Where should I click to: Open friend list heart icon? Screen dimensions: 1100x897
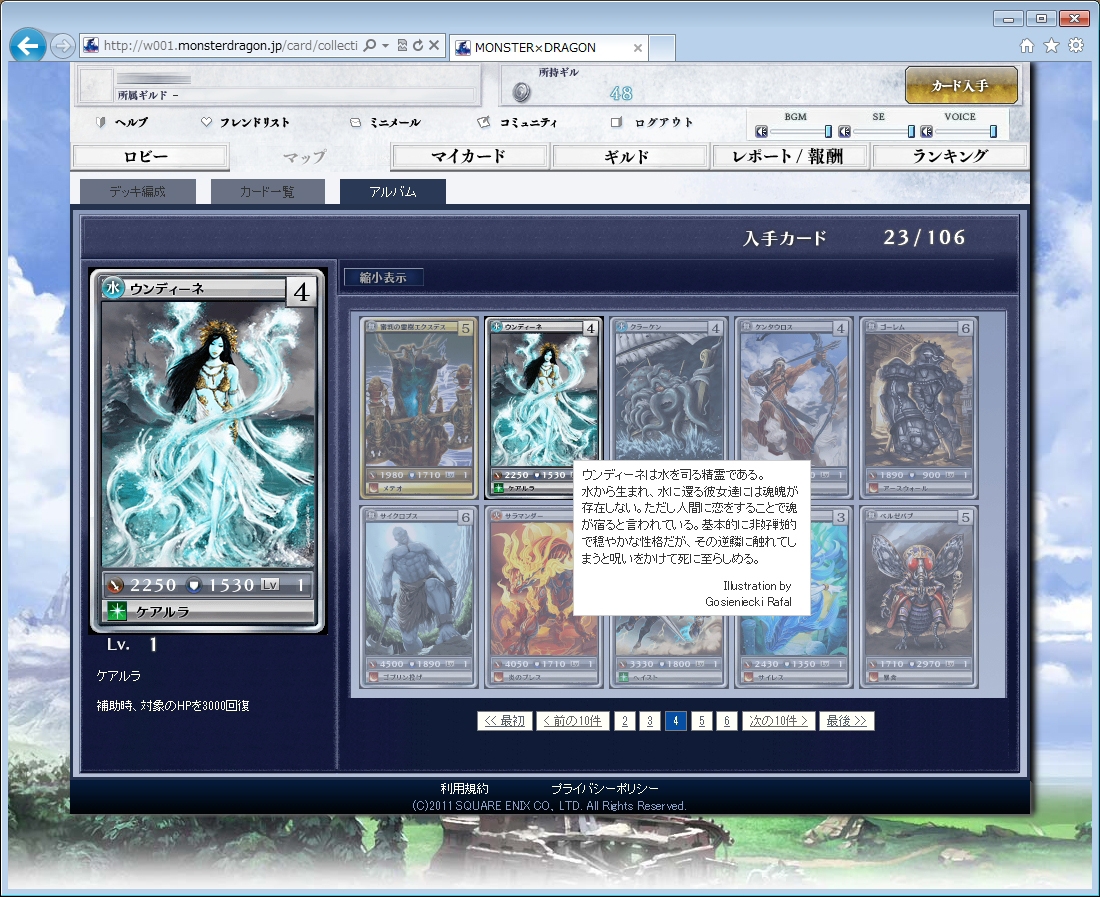click(x=206, y=122)
